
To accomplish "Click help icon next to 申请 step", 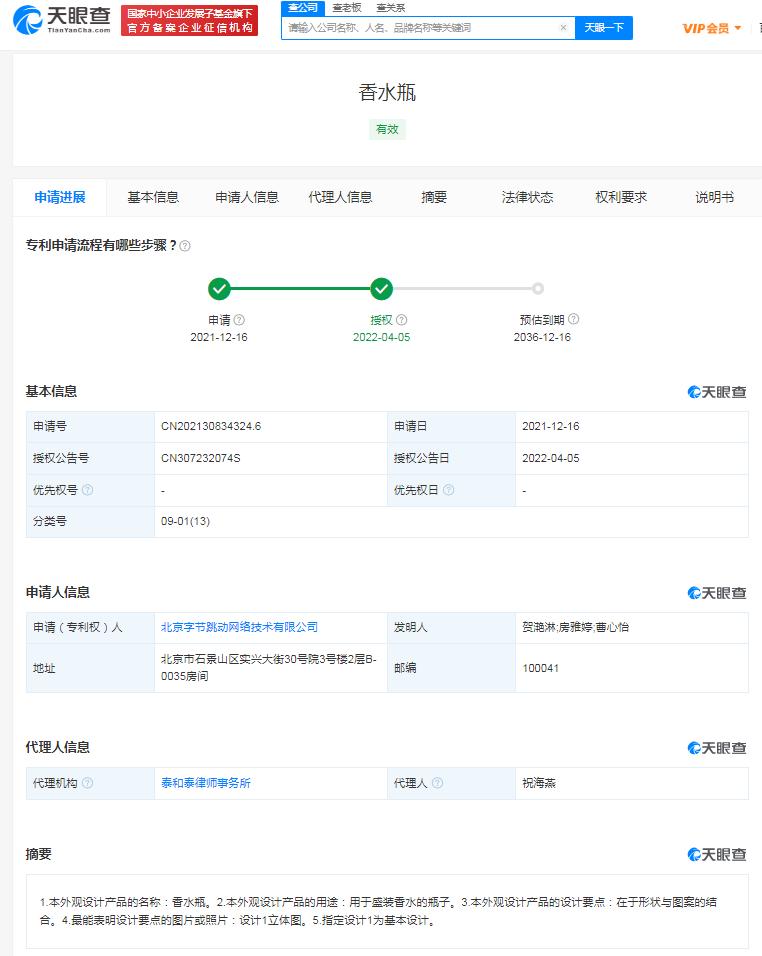I will tap(239, 320).
